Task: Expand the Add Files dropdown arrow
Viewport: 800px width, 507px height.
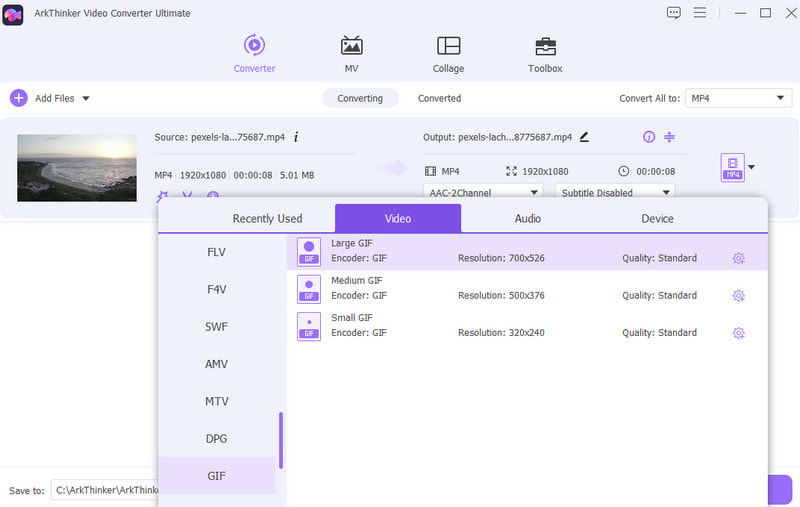Action: tap(86, 98)
